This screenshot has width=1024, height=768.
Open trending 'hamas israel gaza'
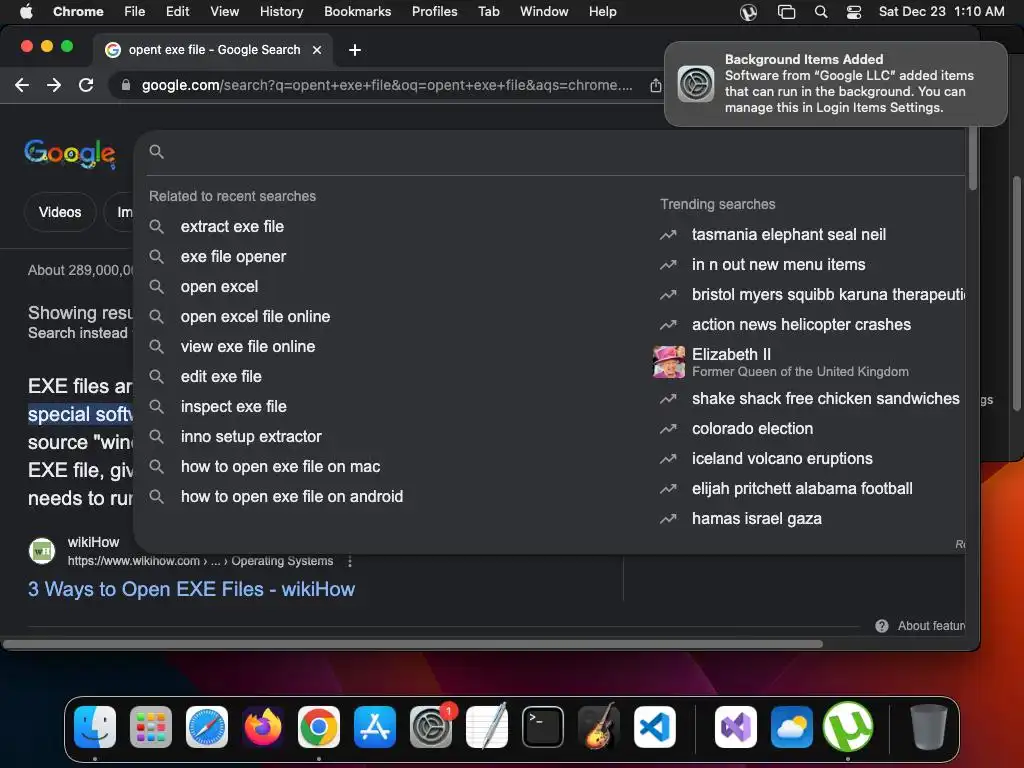click(x=756, y=519)
